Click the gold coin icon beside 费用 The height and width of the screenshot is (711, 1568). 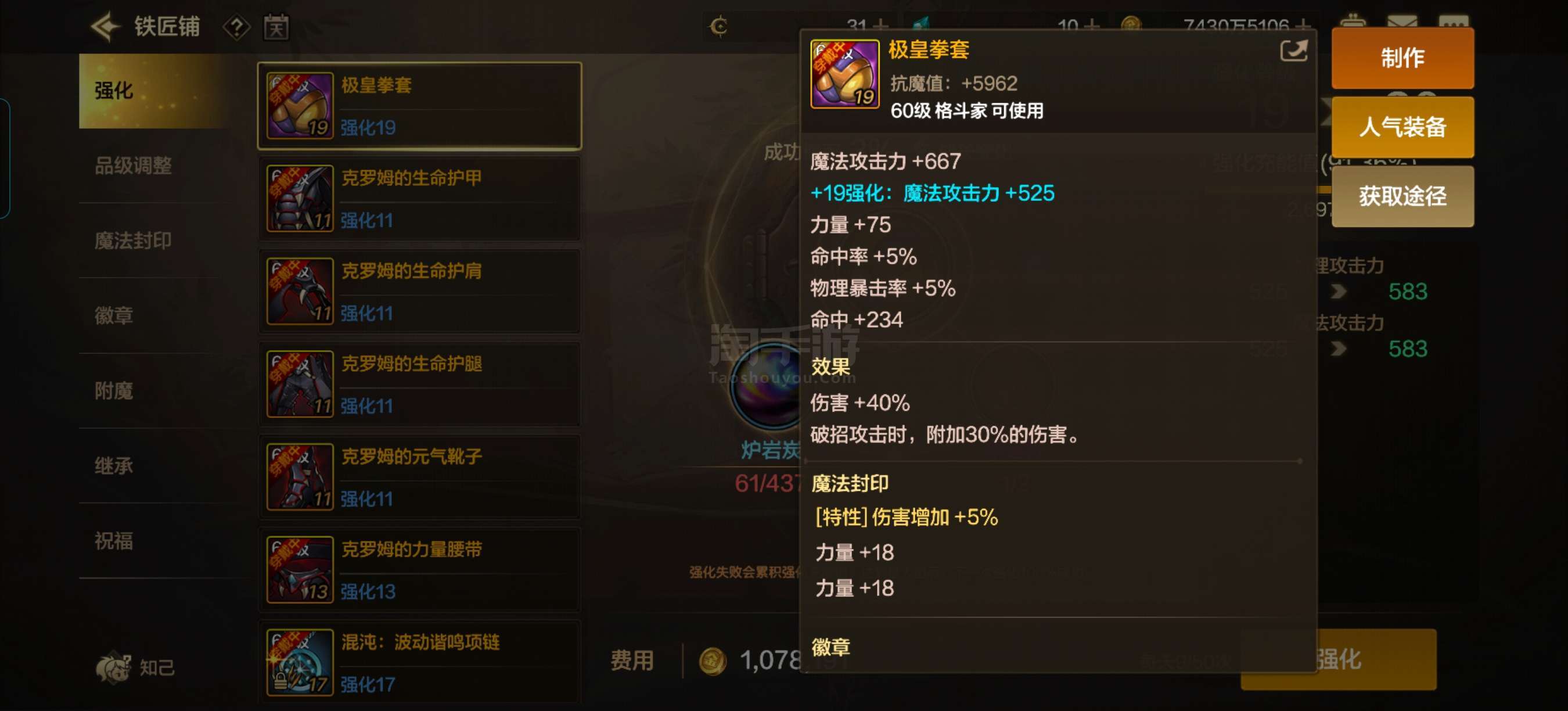click(711, 661)
